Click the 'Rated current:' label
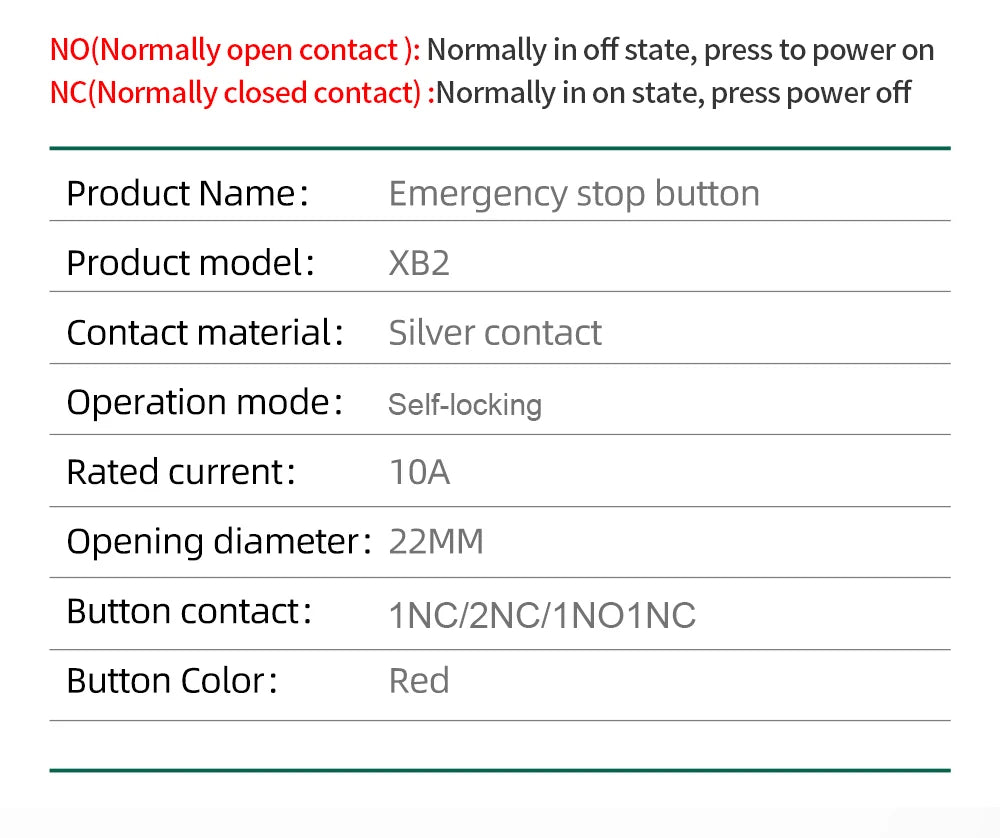Screen dimensions: 1000x838 click(181, 472)
